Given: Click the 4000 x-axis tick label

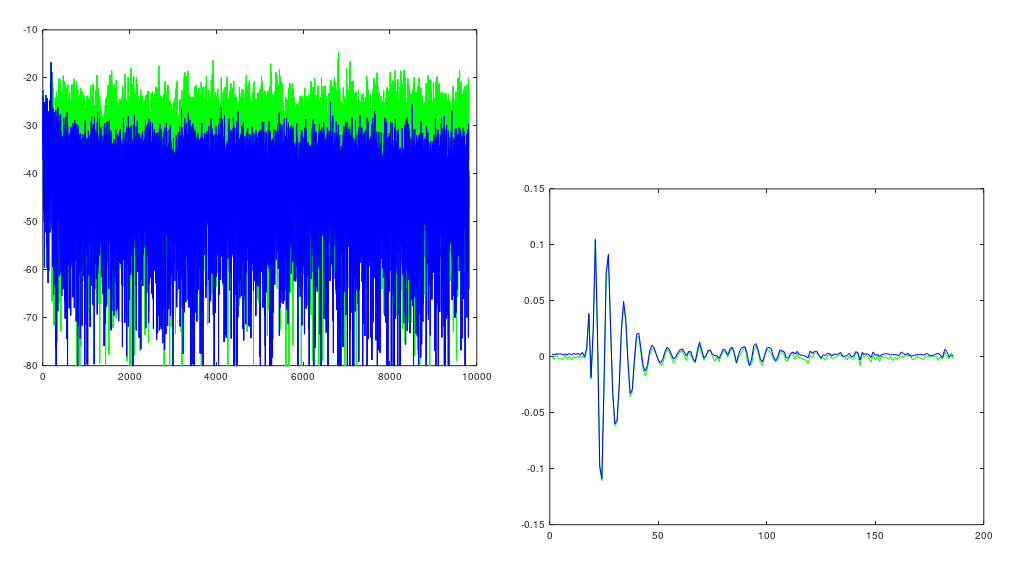Looking at the screenshot, I should pos(216,377).
